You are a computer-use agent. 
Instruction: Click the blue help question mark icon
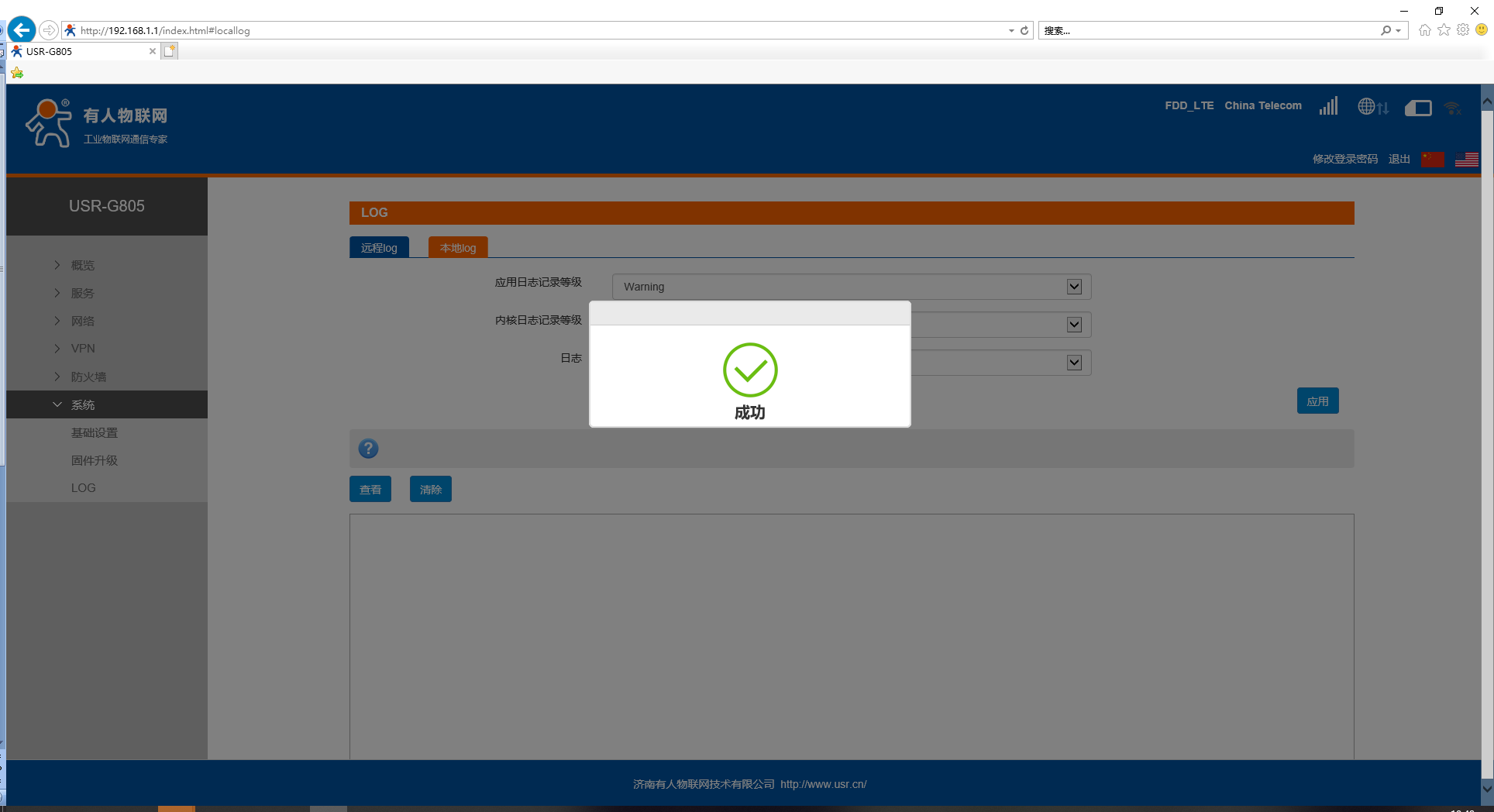[368, 449]
